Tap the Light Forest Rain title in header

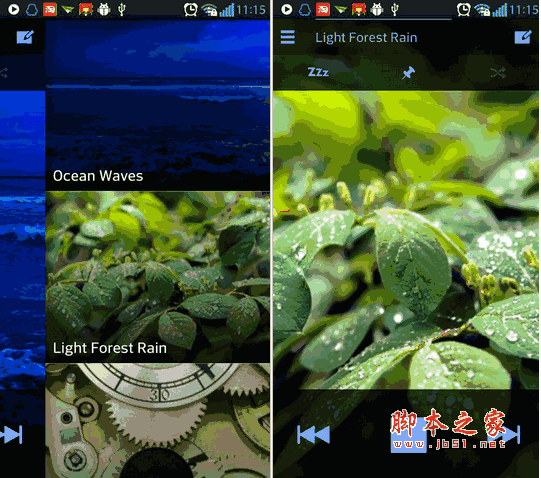point(366,37)
